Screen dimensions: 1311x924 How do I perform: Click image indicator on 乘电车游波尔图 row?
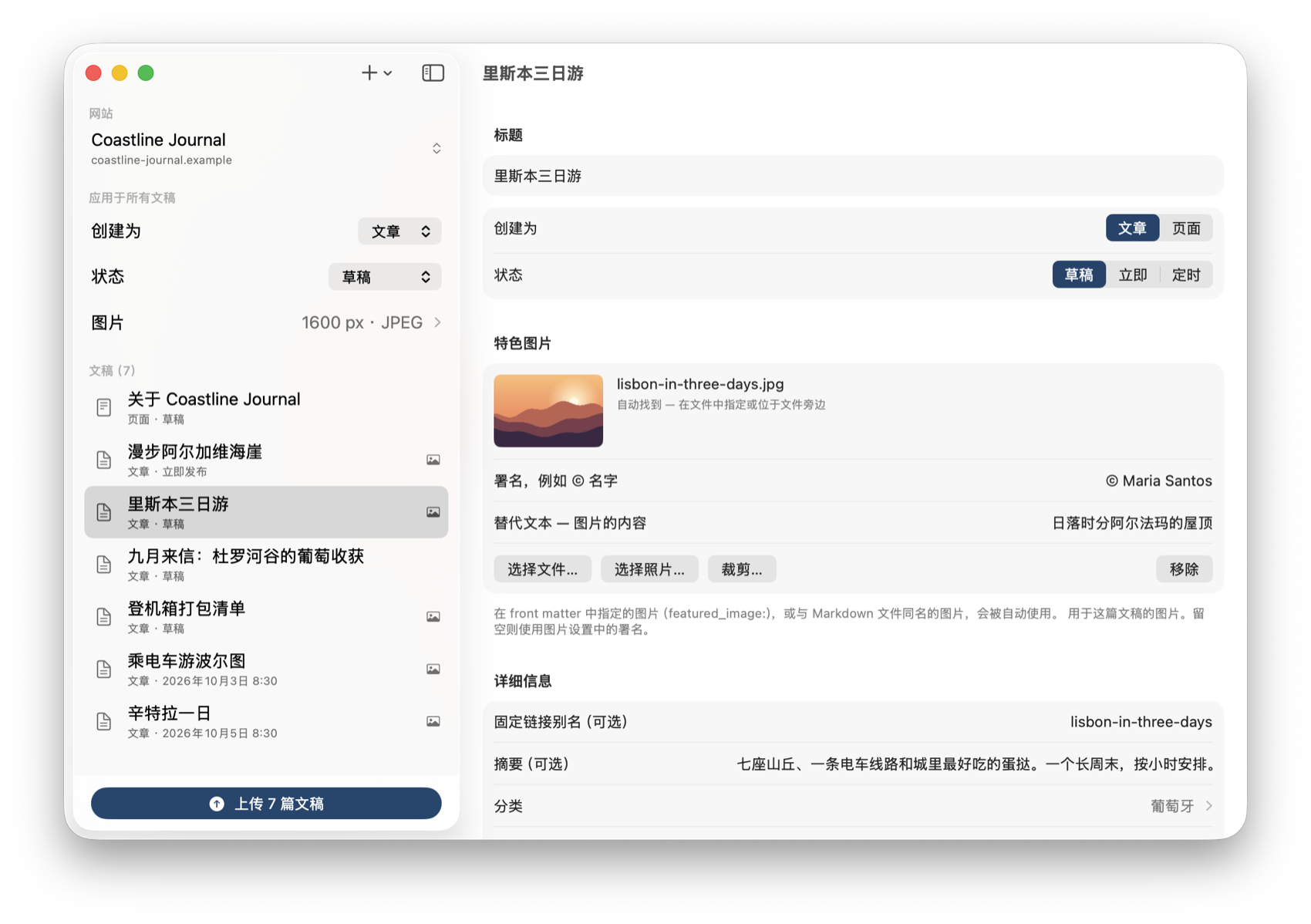point(433,669)
